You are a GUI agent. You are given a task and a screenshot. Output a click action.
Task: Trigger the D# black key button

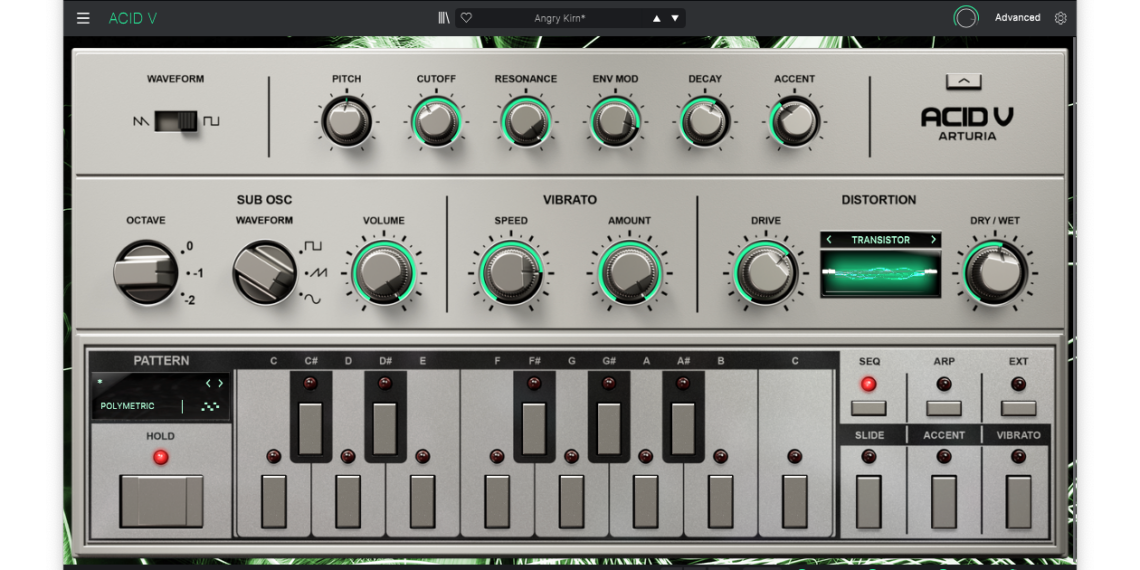[x=385, y=428]
